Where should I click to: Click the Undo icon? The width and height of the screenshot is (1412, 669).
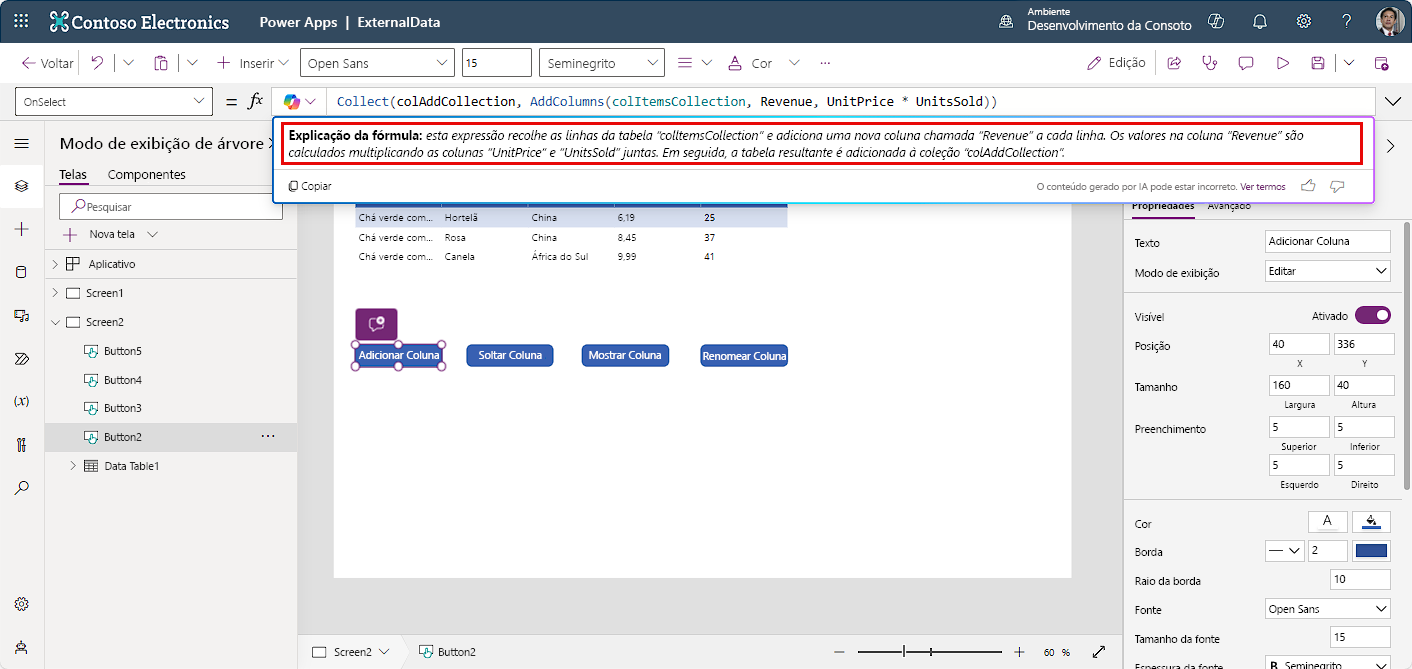coord(97,63)
